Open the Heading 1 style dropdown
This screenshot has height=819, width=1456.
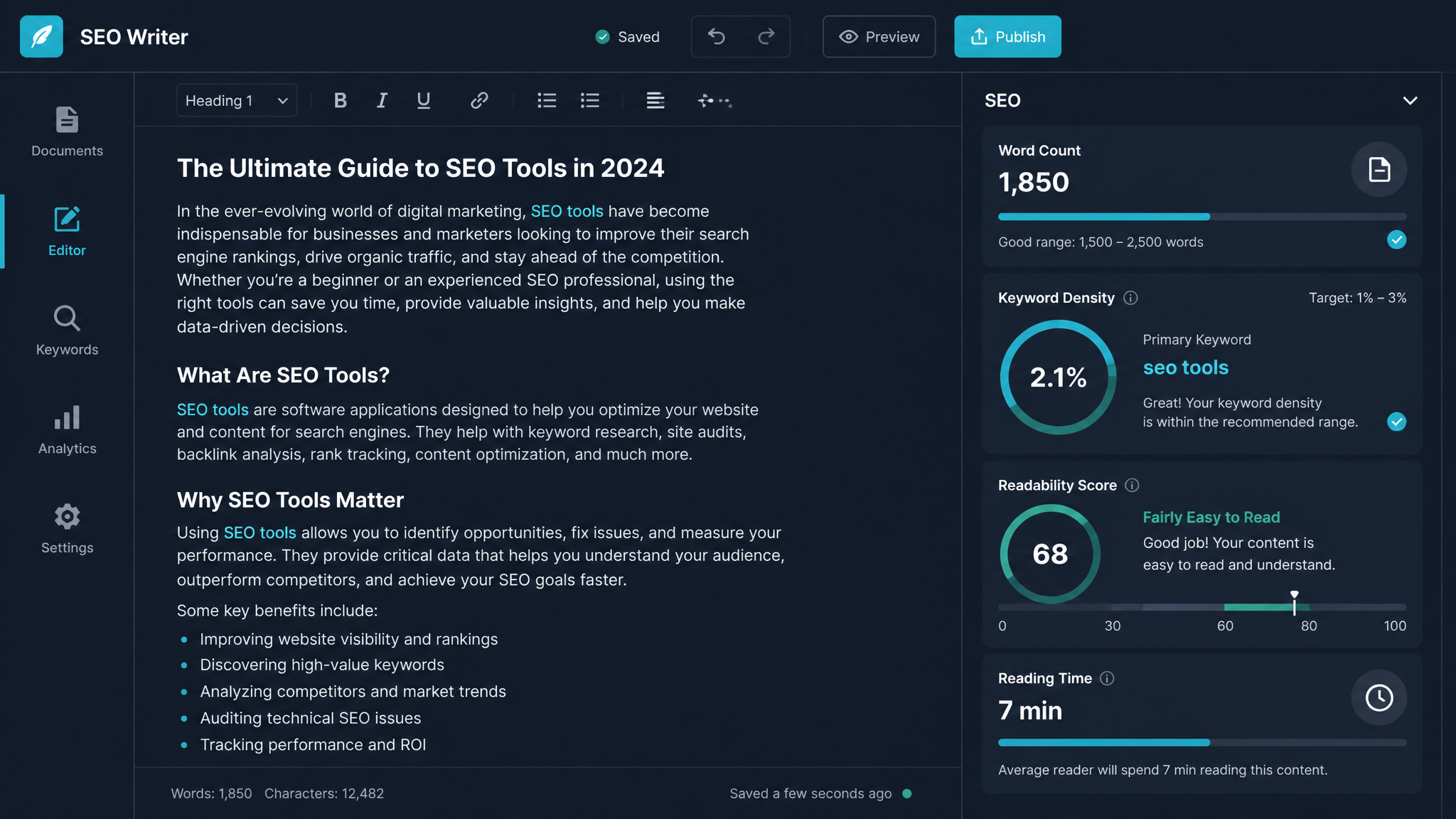(x=237, y=100)
